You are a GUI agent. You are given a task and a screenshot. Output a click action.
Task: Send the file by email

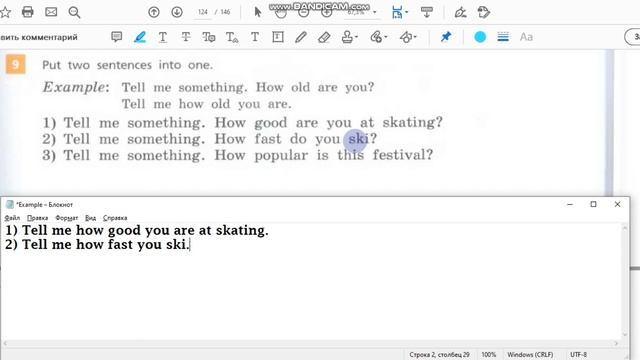pyautogui.click(x=51, y=12)
